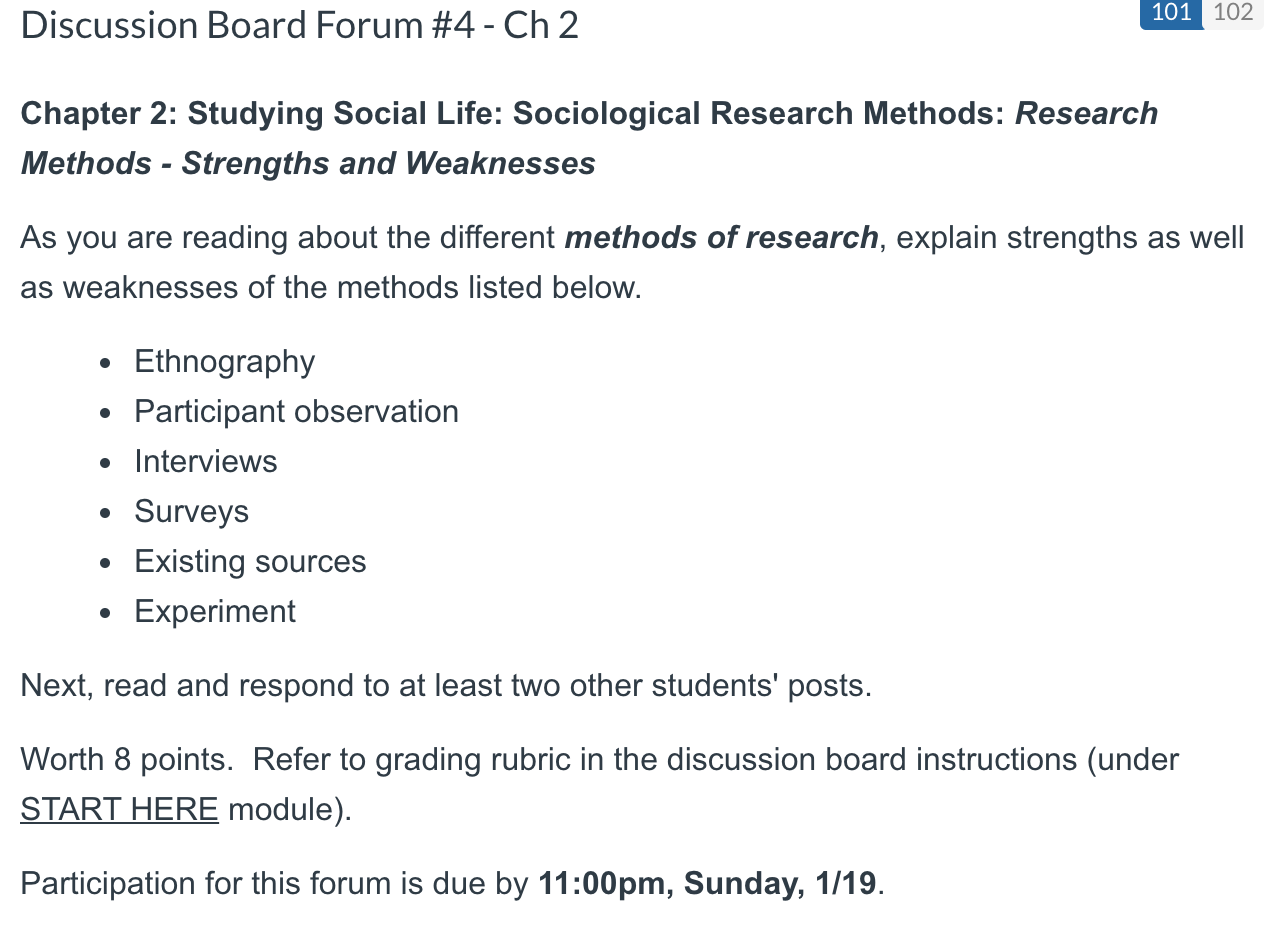Click the Surveys list item
This screenshot has height=926, width=1280.
tap(191, 511)
